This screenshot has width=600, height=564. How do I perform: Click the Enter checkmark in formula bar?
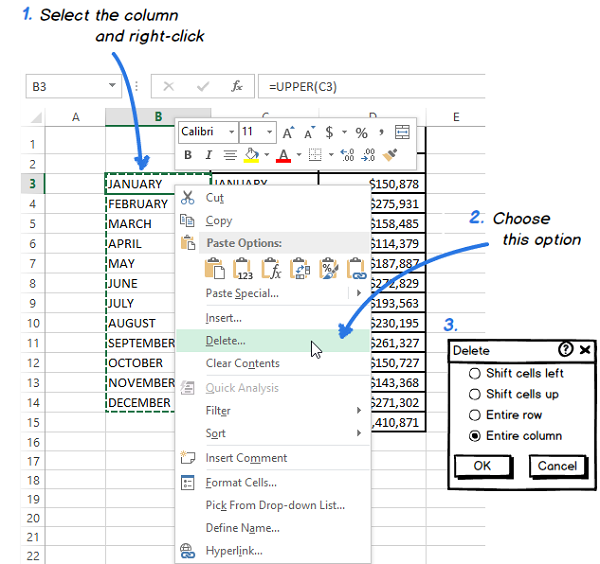tap(203, 86)
